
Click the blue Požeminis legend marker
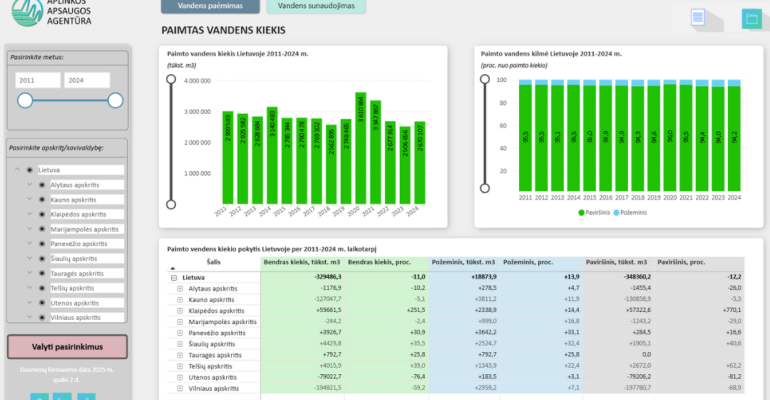coord(616,213)
